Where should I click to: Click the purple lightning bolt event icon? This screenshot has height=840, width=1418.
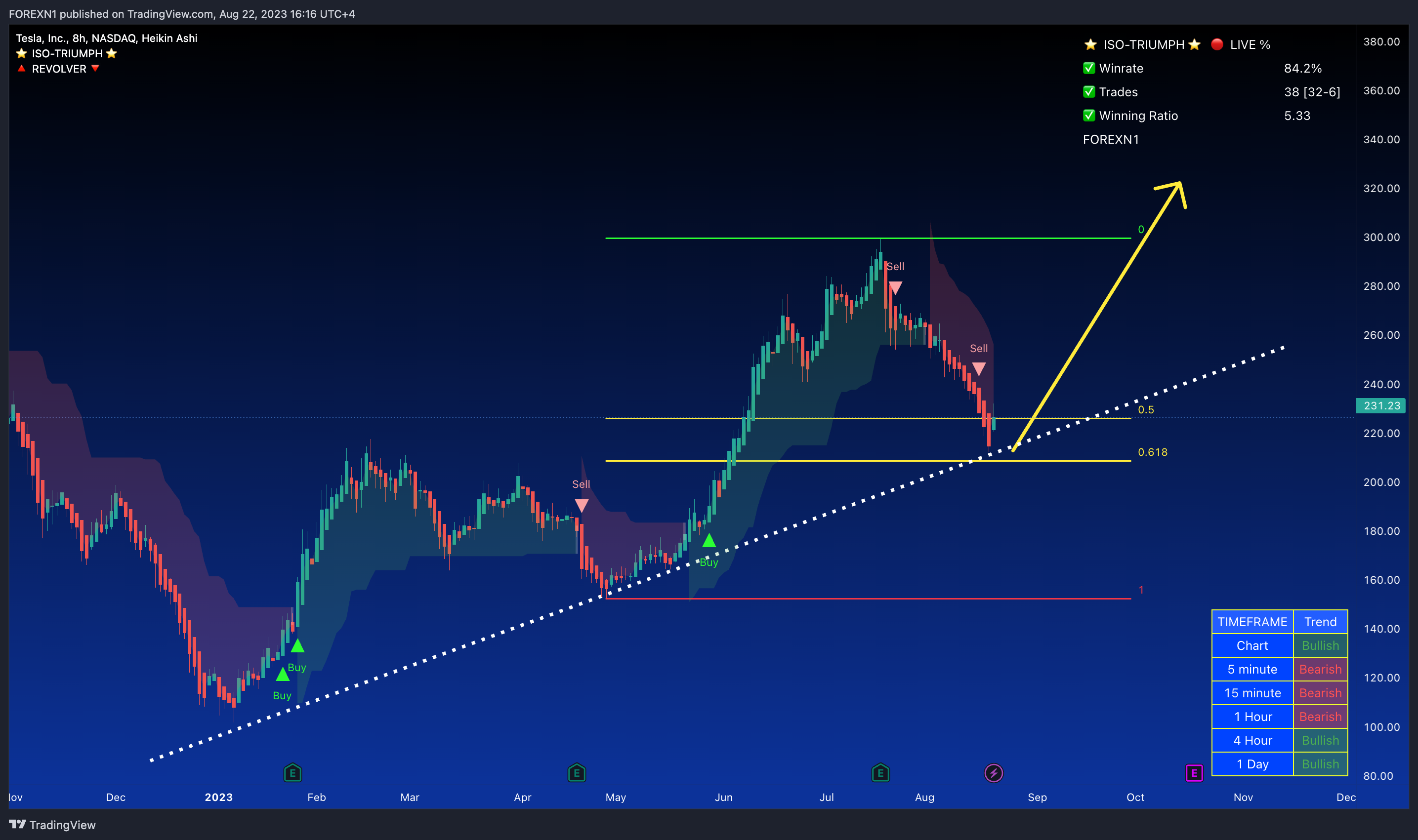click(993, 773)
